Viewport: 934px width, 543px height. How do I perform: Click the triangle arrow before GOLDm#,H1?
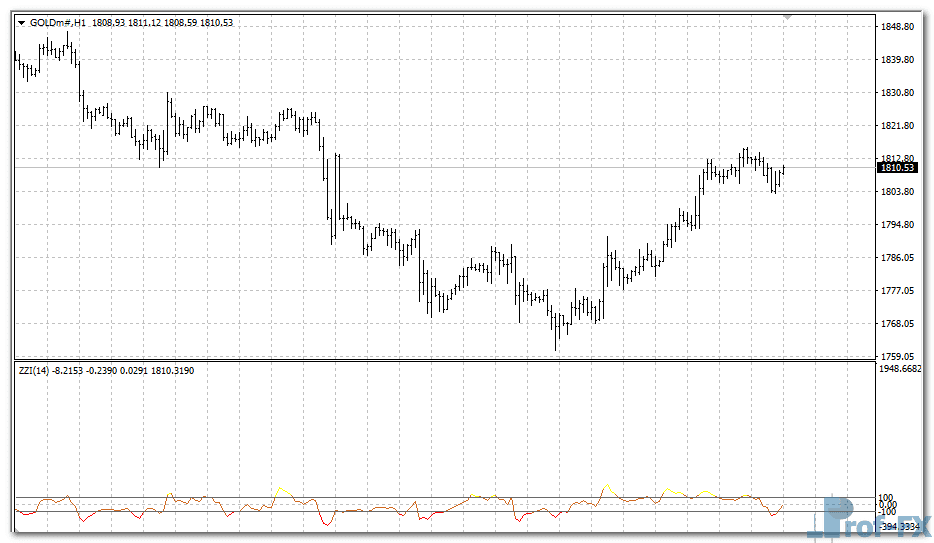[21, 23]
